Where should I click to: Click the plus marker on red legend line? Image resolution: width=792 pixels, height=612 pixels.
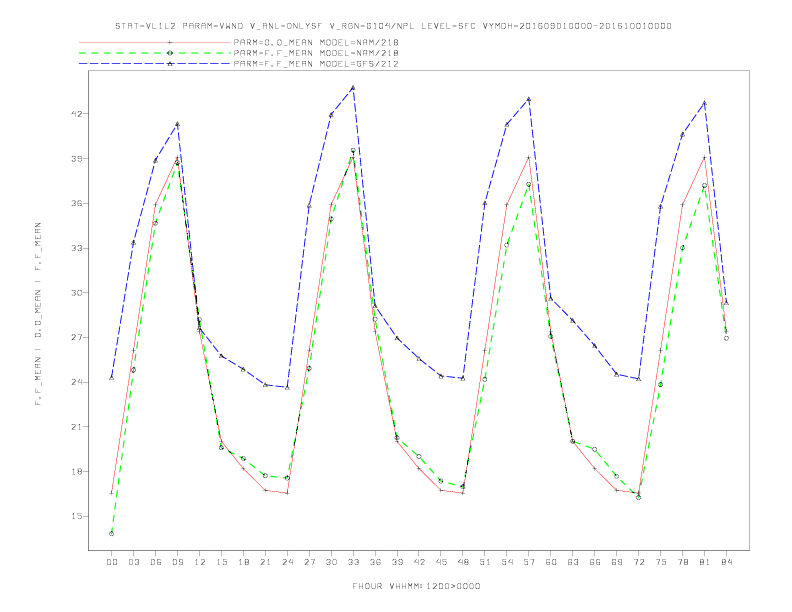pos(170,42)
